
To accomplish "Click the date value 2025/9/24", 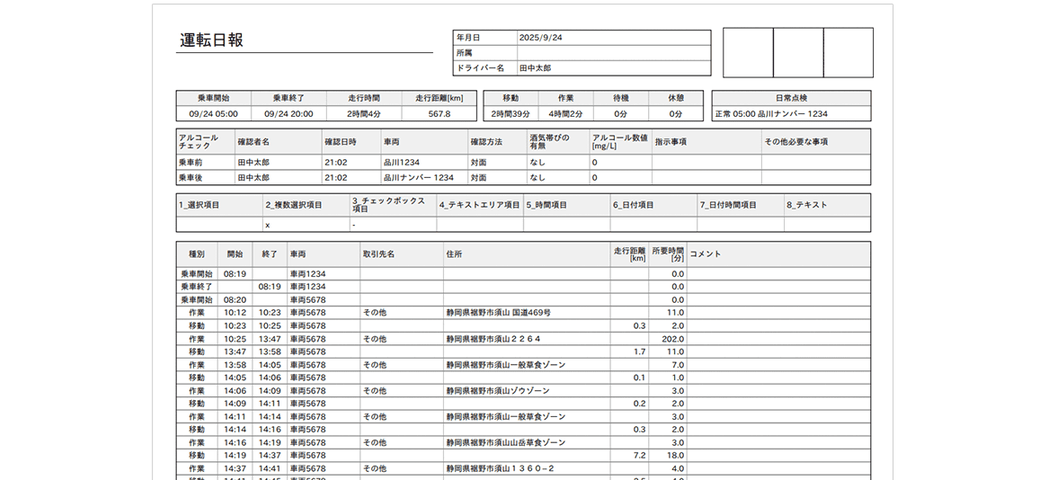I will click(x=541, y=38).
